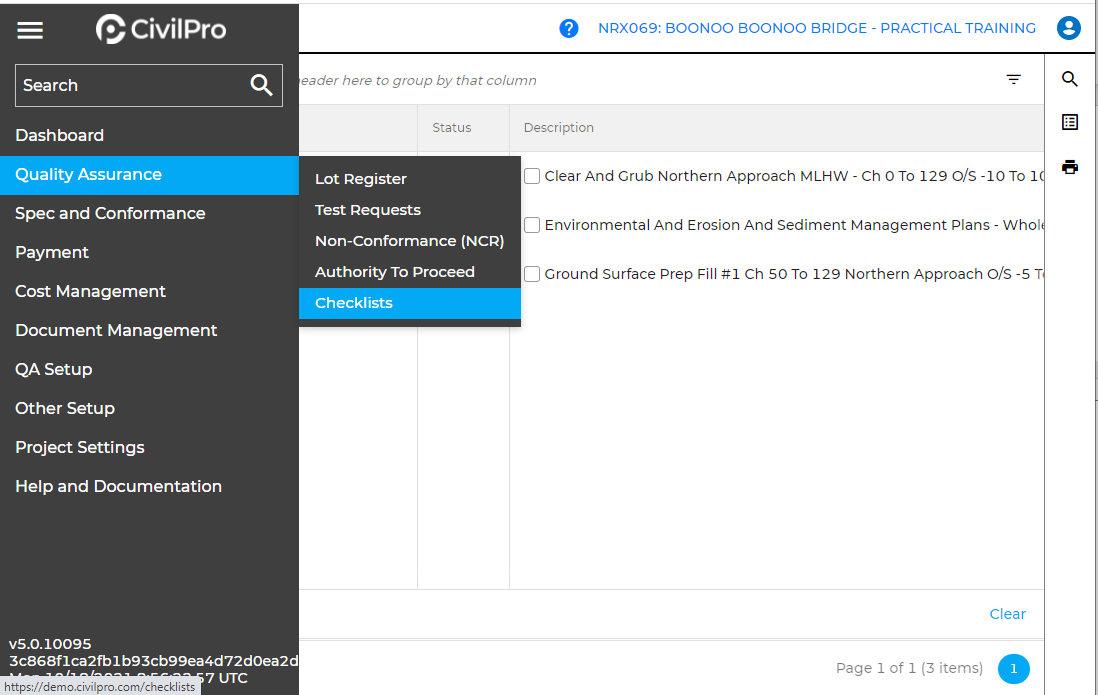This screenshot has height=695, width=1098.
Task: Open the NRX069 Boonoo Boonoo Bridge project link
Action: (816, 28)
